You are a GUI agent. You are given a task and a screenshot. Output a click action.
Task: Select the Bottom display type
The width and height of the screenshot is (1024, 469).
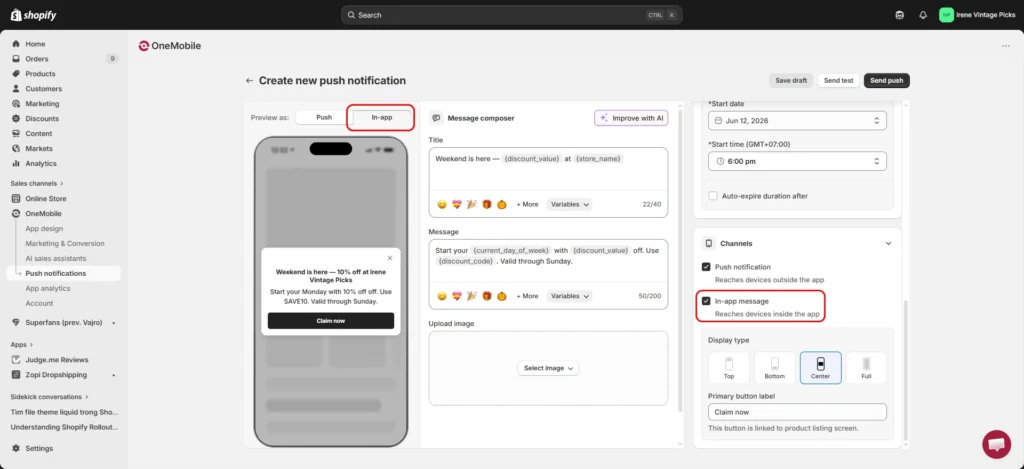[775, 368]
